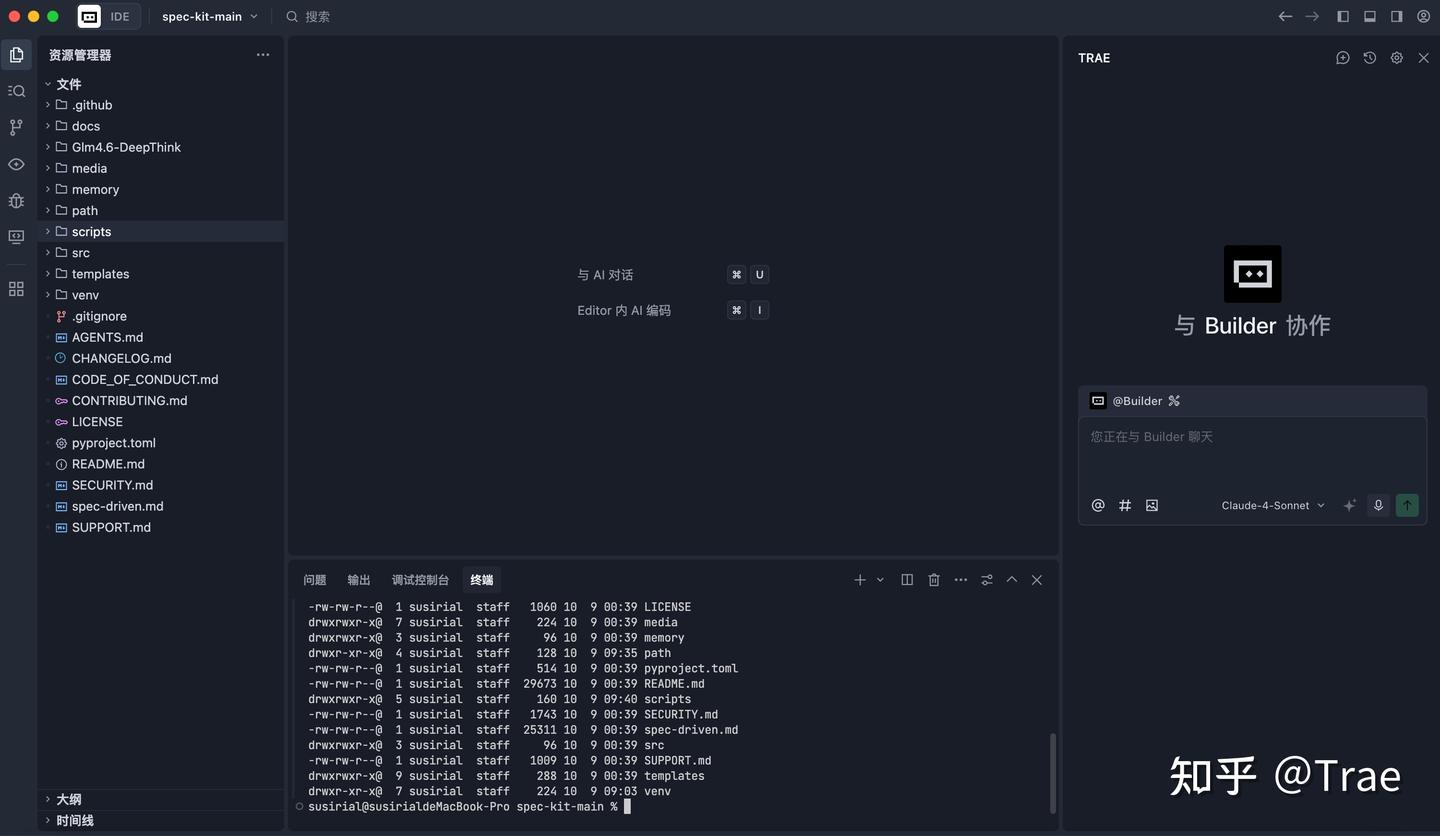Select the source control icon in activity bar
The width and height of the screenshot is (1440, 836).
[x=16, y=127]
